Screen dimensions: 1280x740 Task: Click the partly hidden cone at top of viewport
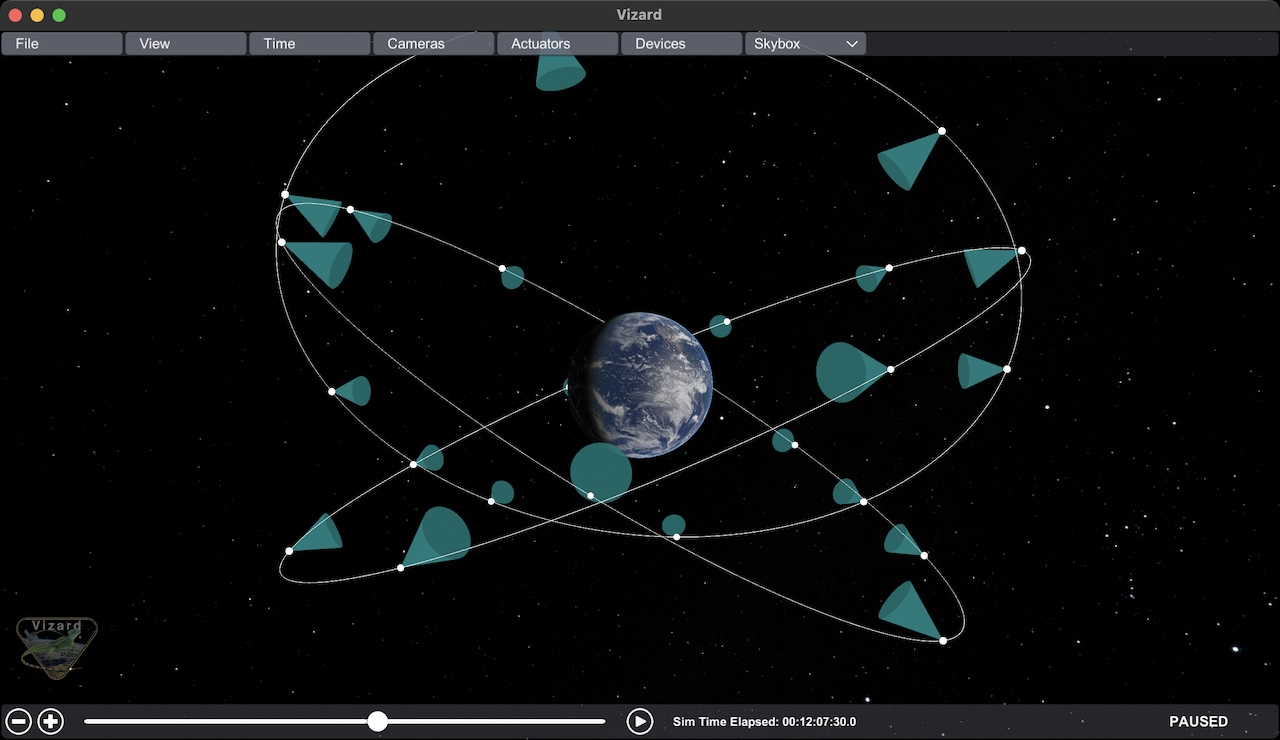[560, 72]
